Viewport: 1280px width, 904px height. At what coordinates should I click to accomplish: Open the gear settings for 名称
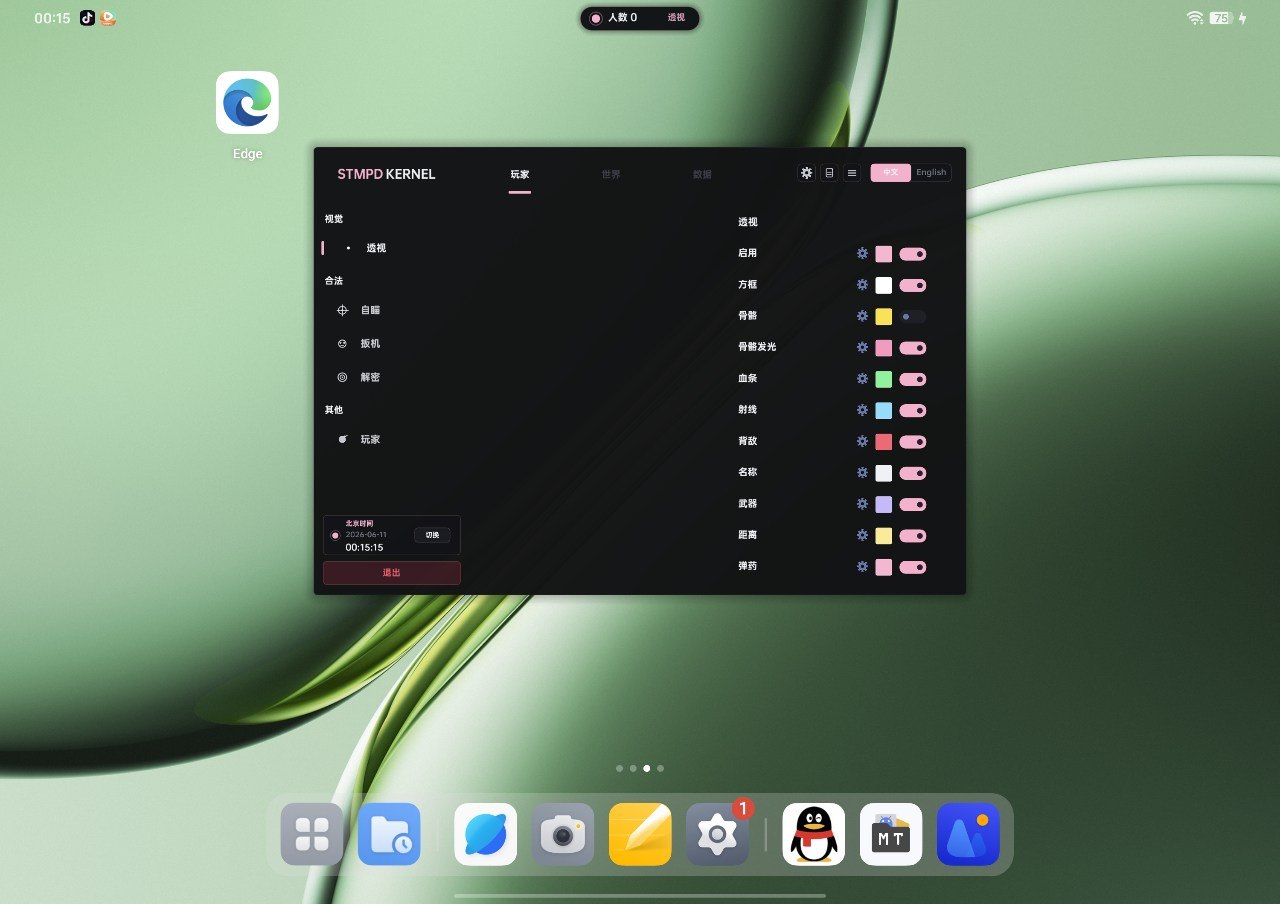click(x=862, y=473)
